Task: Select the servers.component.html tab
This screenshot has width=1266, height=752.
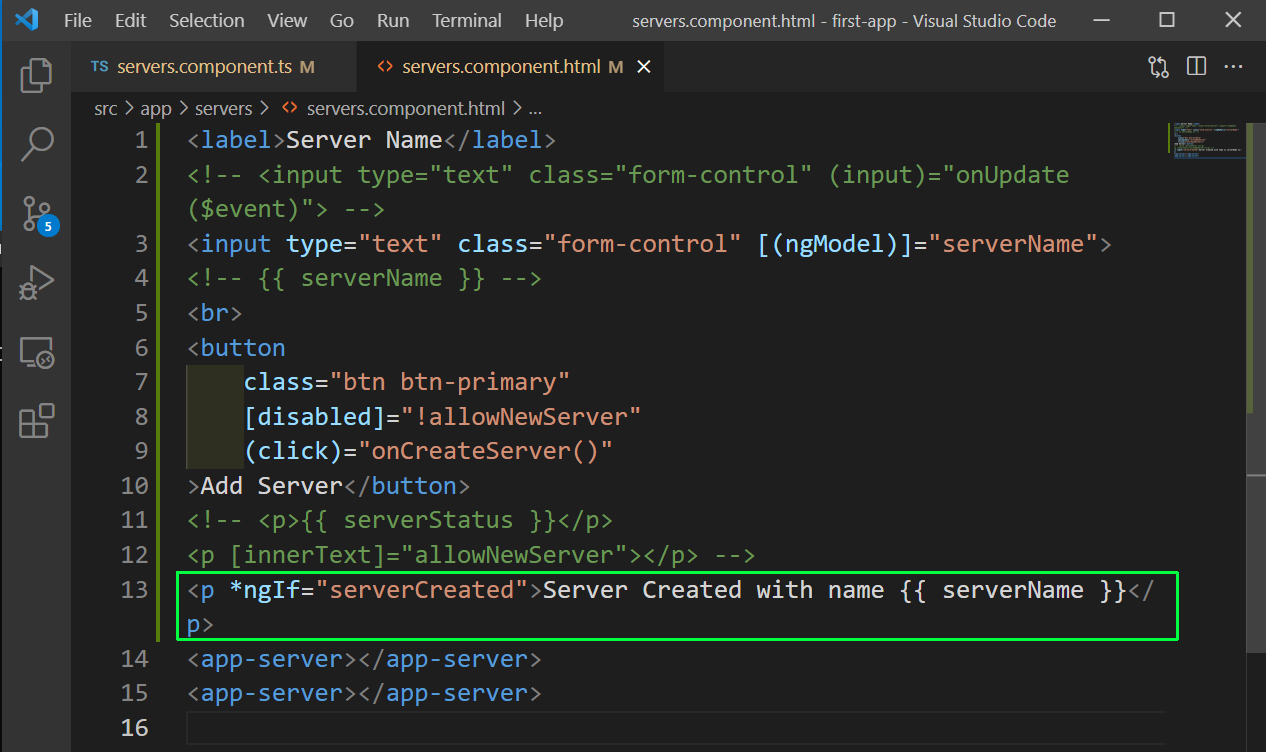Action: click(x=510, y=67)
